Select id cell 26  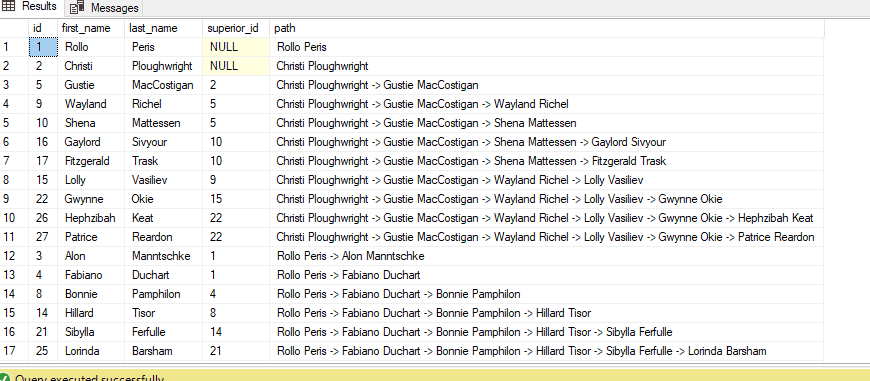point(43,218)
